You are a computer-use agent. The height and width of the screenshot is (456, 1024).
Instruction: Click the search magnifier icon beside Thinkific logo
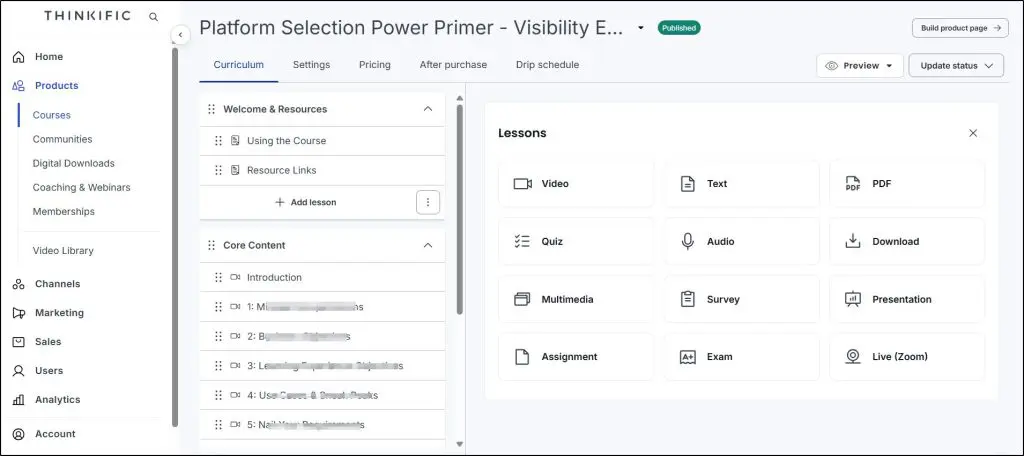[153, 17]
